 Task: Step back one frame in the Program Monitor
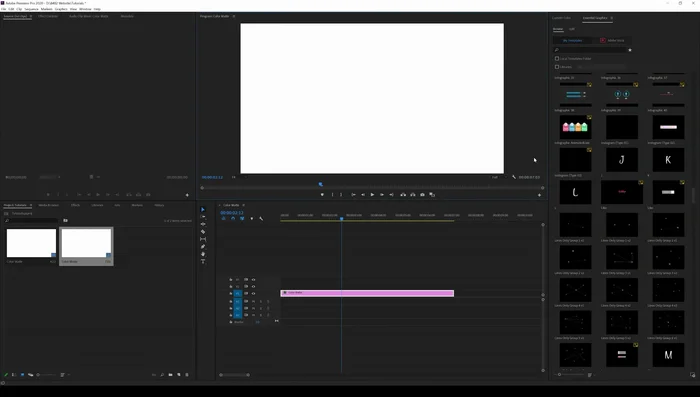(x=362, y=195)
